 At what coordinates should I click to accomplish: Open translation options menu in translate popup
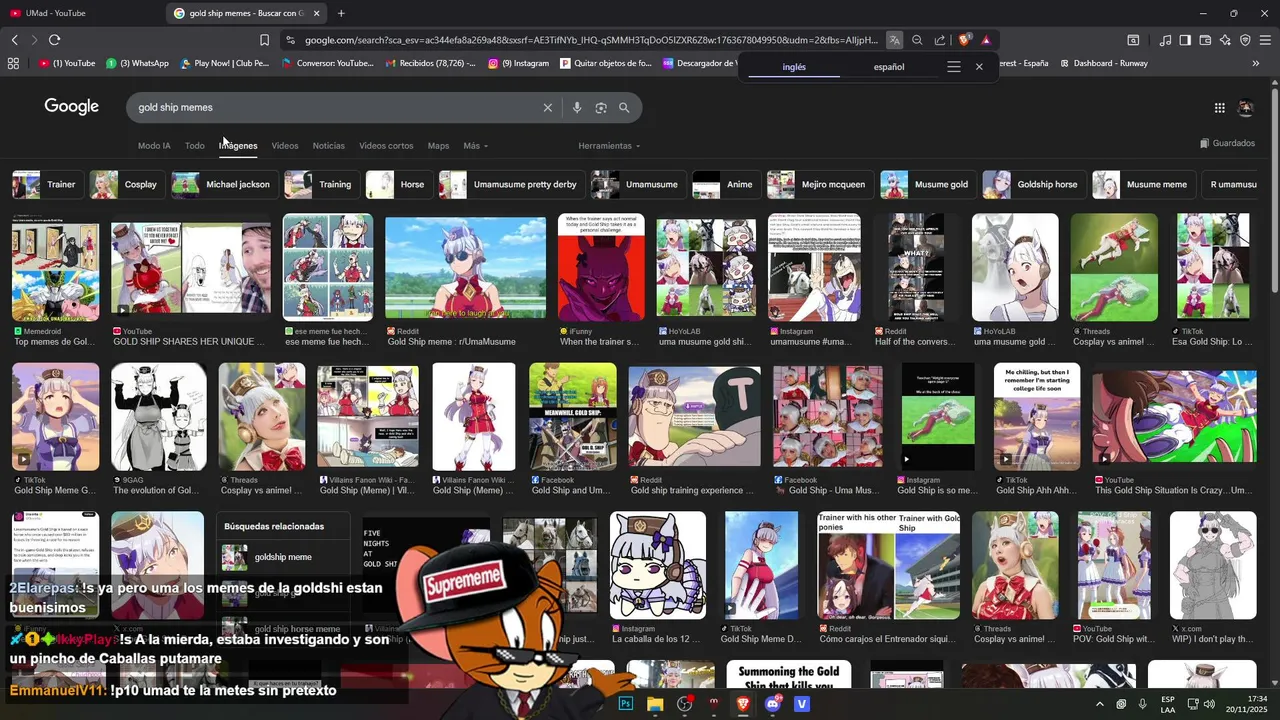point(954,67)
